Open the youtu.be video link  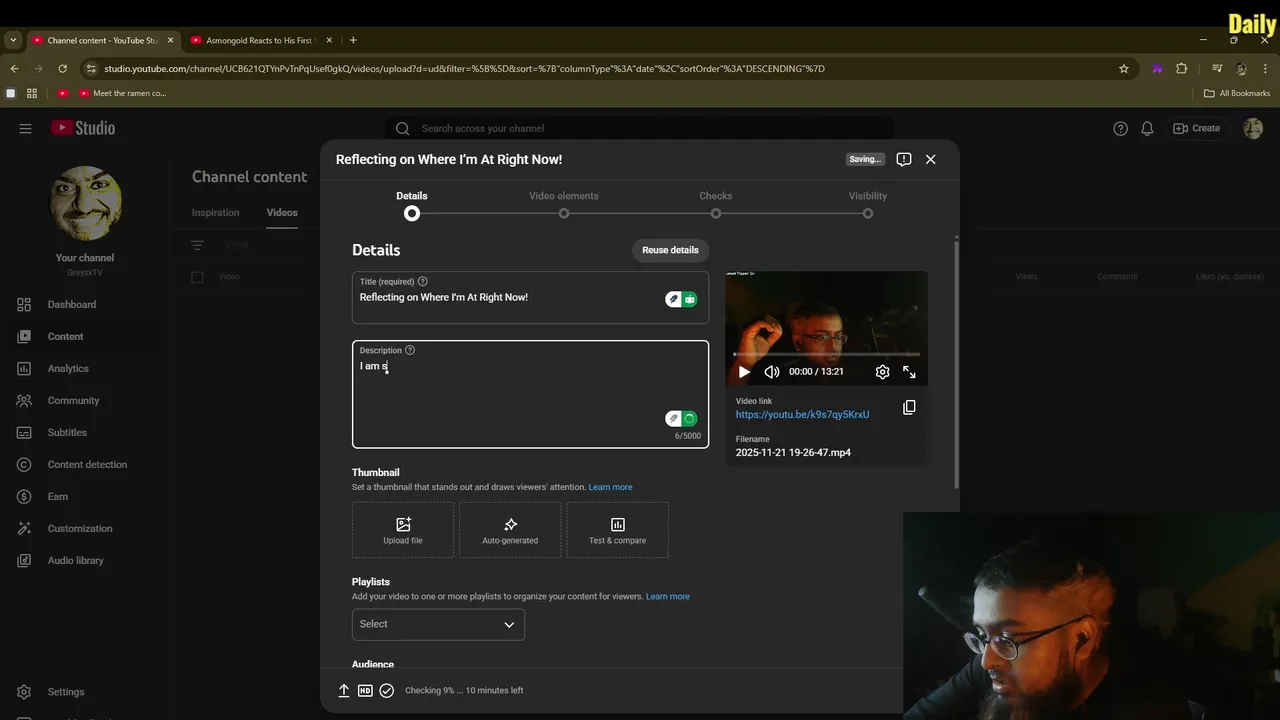(x=802, y=414)
